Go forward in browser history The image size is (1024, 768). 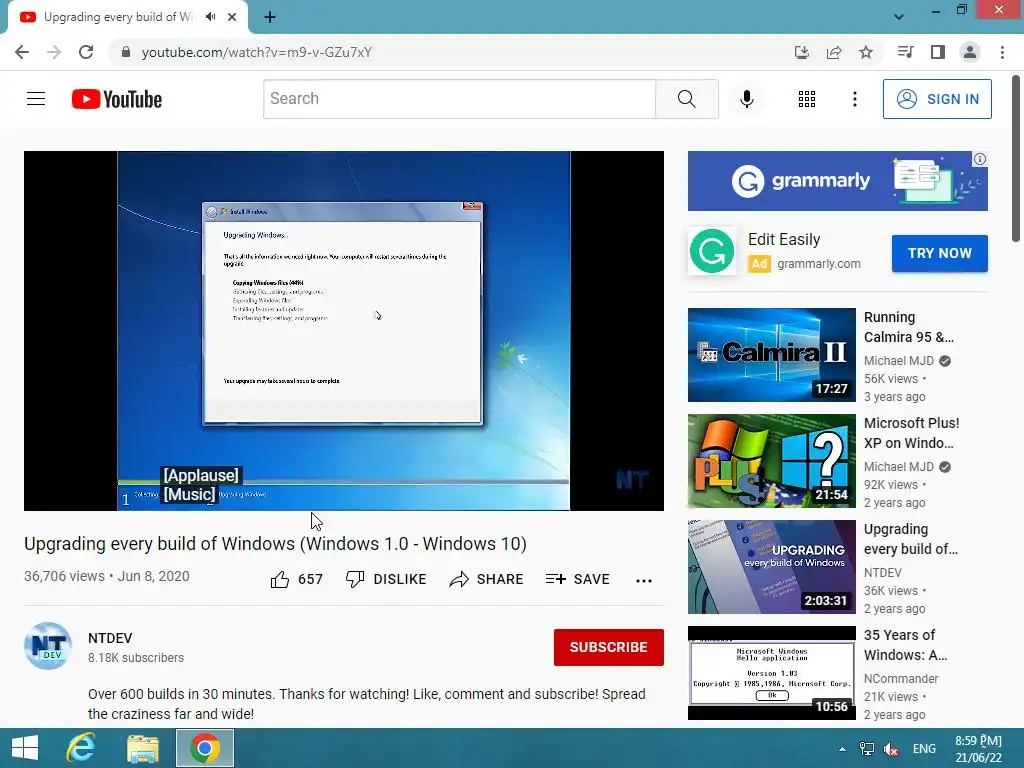click(x=54, y=52)
